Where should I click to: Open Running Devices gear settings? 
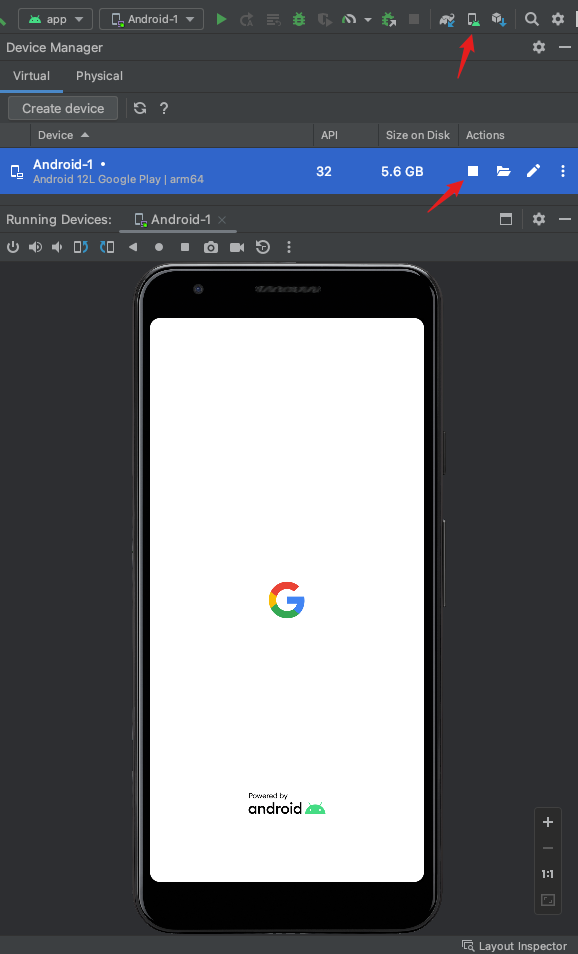tap(539, 219)
